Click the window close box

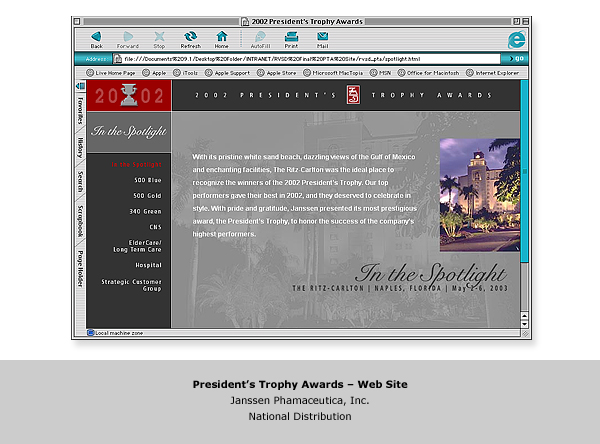[77, 21]
